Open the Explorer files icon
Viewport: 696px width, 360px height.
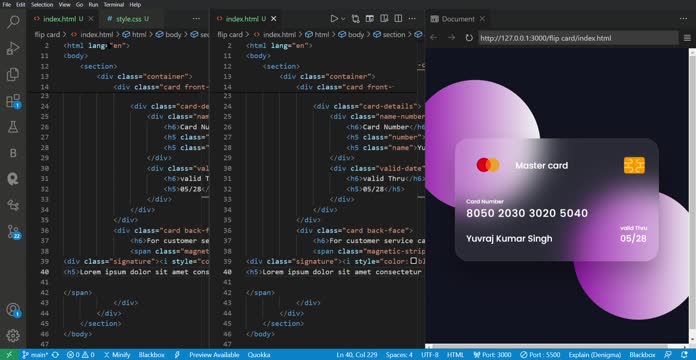coord(13,74)
